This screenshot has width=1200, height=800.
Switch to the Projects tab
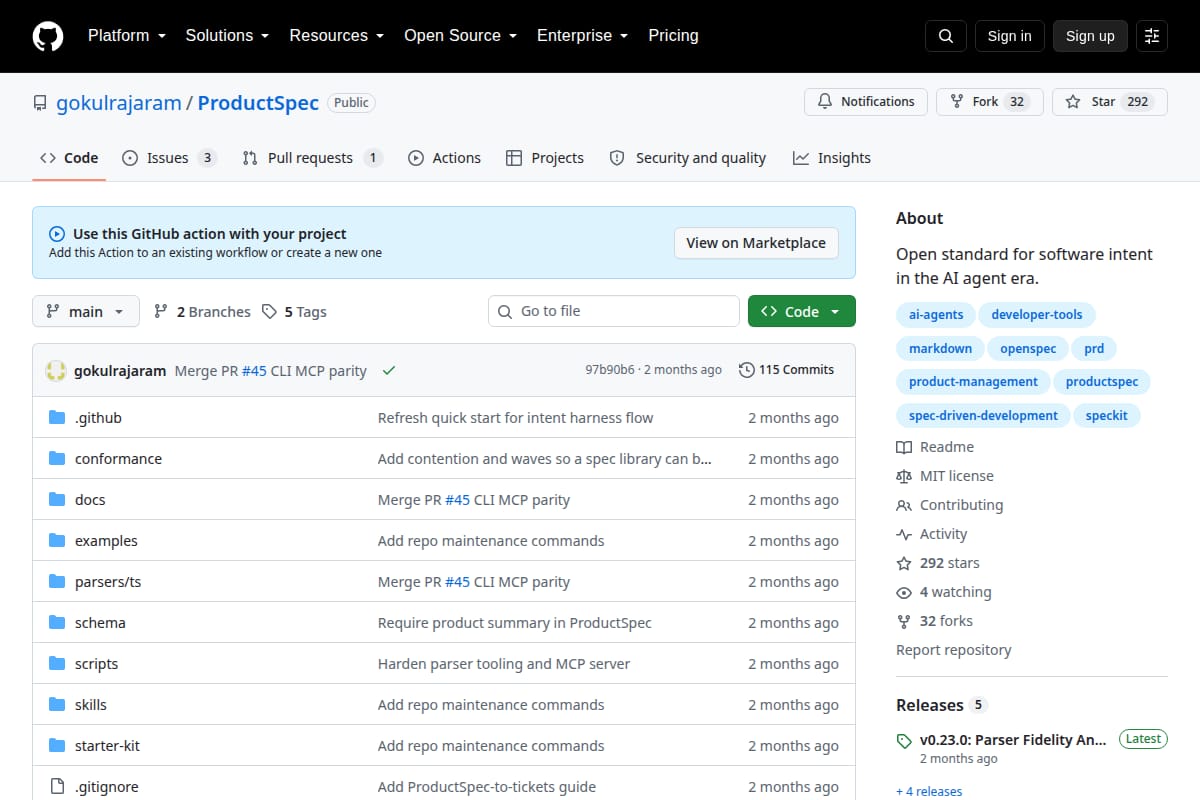[x=545, y=158]
